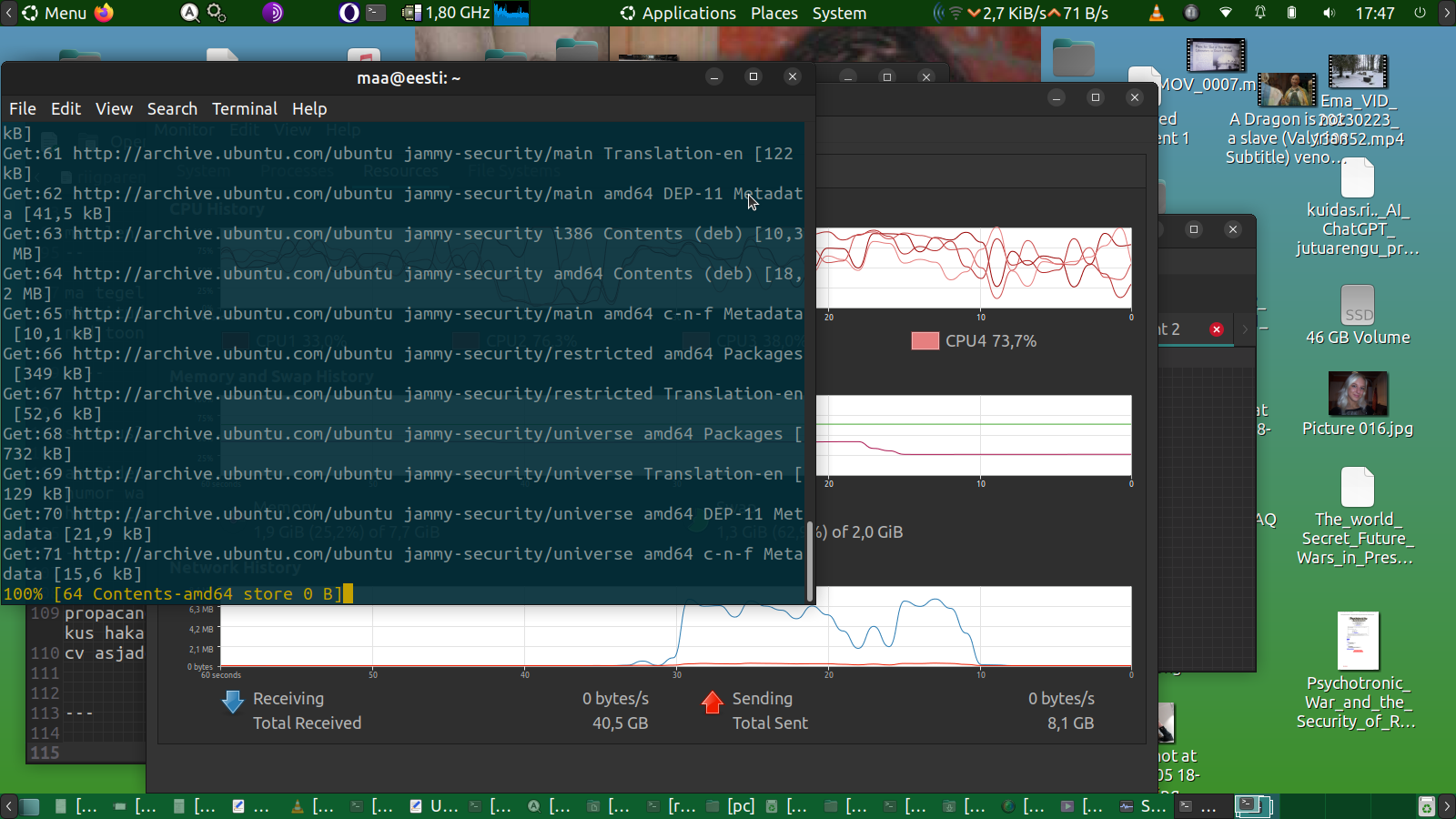Open the Menu button in top panel
The width and height of the screenshot is (1456, 819).
tap(54, 13)
